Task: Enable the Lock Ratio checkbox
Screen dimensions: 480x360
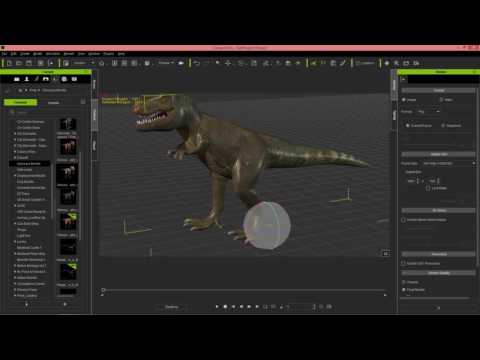Action: (428, 188)
